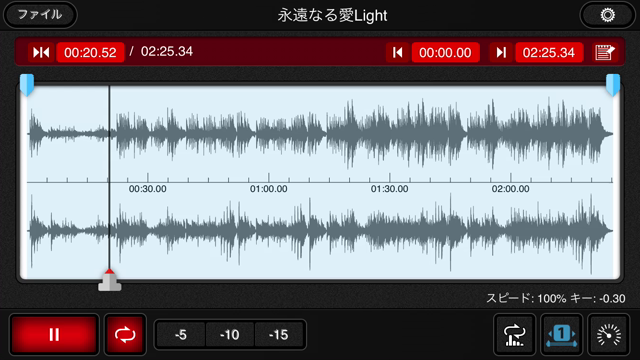Viewport: 640px width, 360px height.
Task: Rewind 10 seconds with -10 button
Action: click(230, 335)
